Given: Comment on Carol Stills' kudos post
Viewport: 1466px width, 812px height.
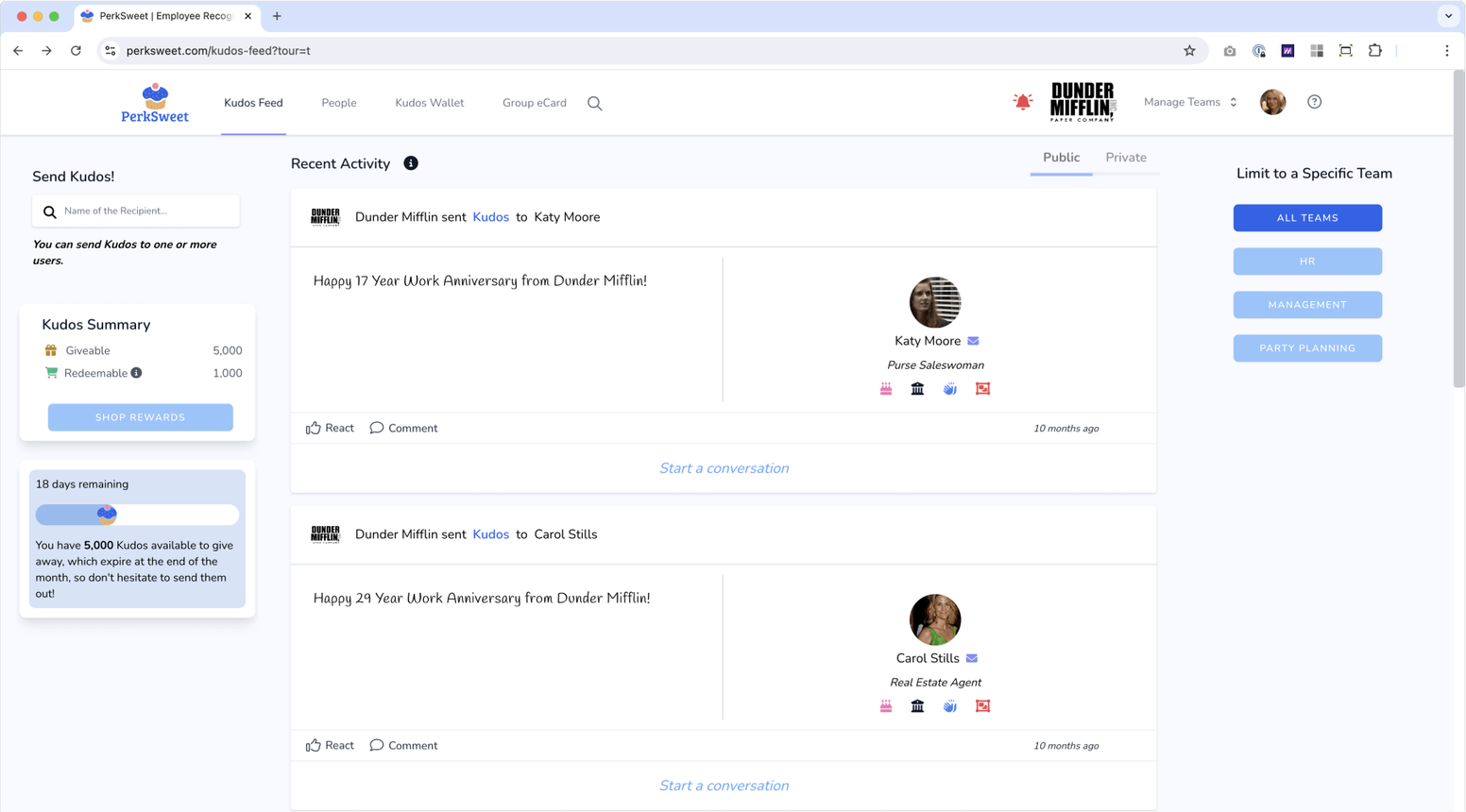Looking at the screenshot, I should [x=403, y=745].
